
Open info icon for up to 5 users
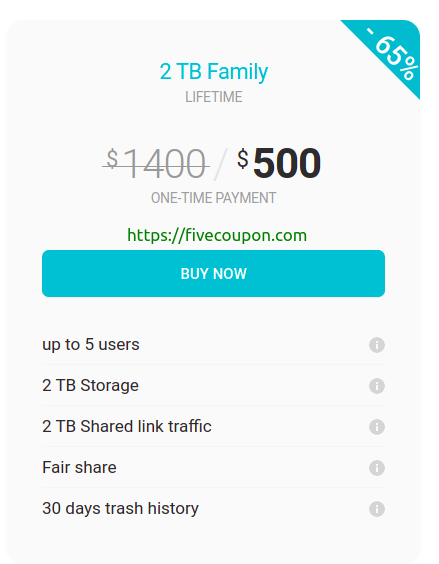click(377, 345)
